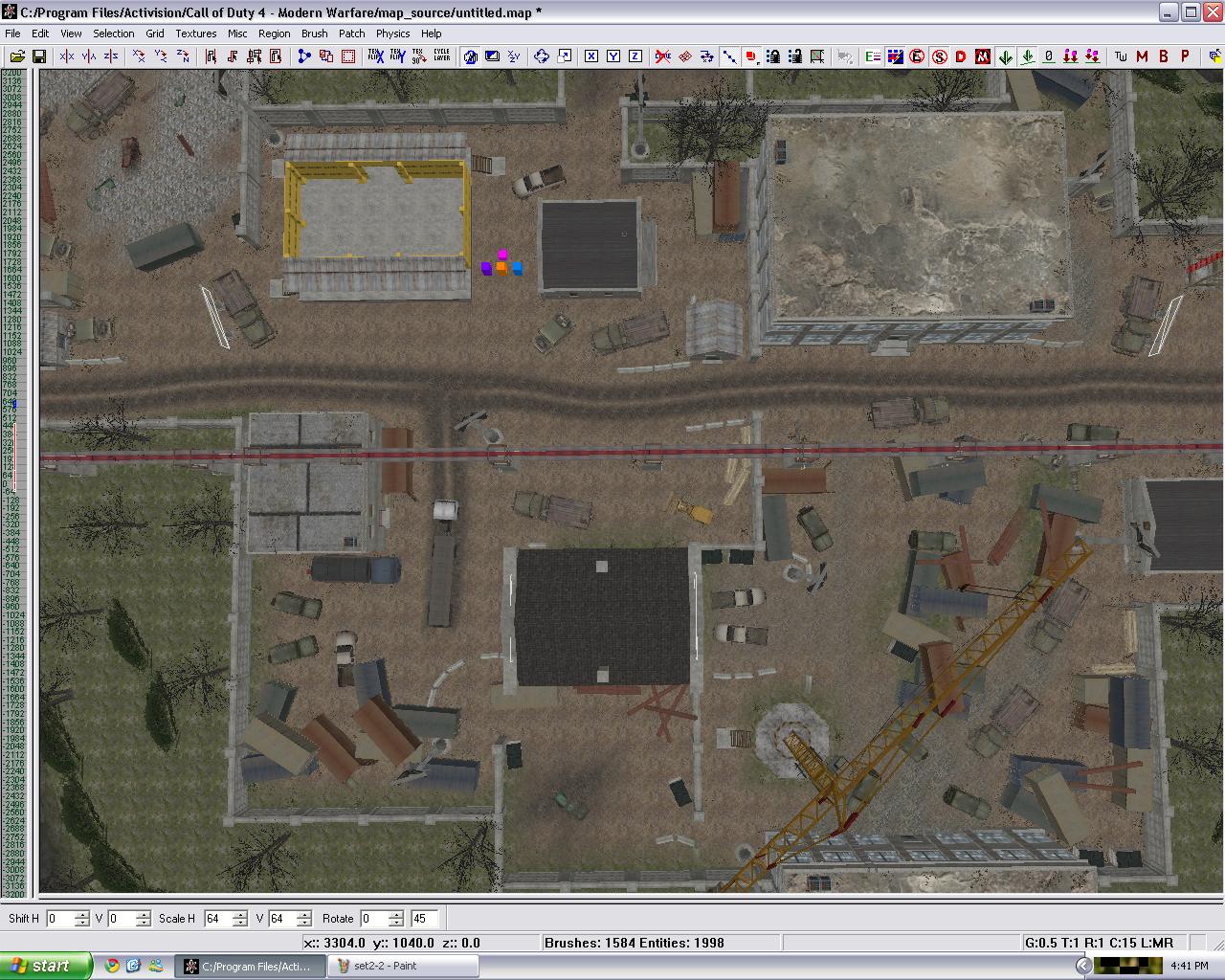Open the Brush menu
1225x980 pixels.
tap(315, 33)
